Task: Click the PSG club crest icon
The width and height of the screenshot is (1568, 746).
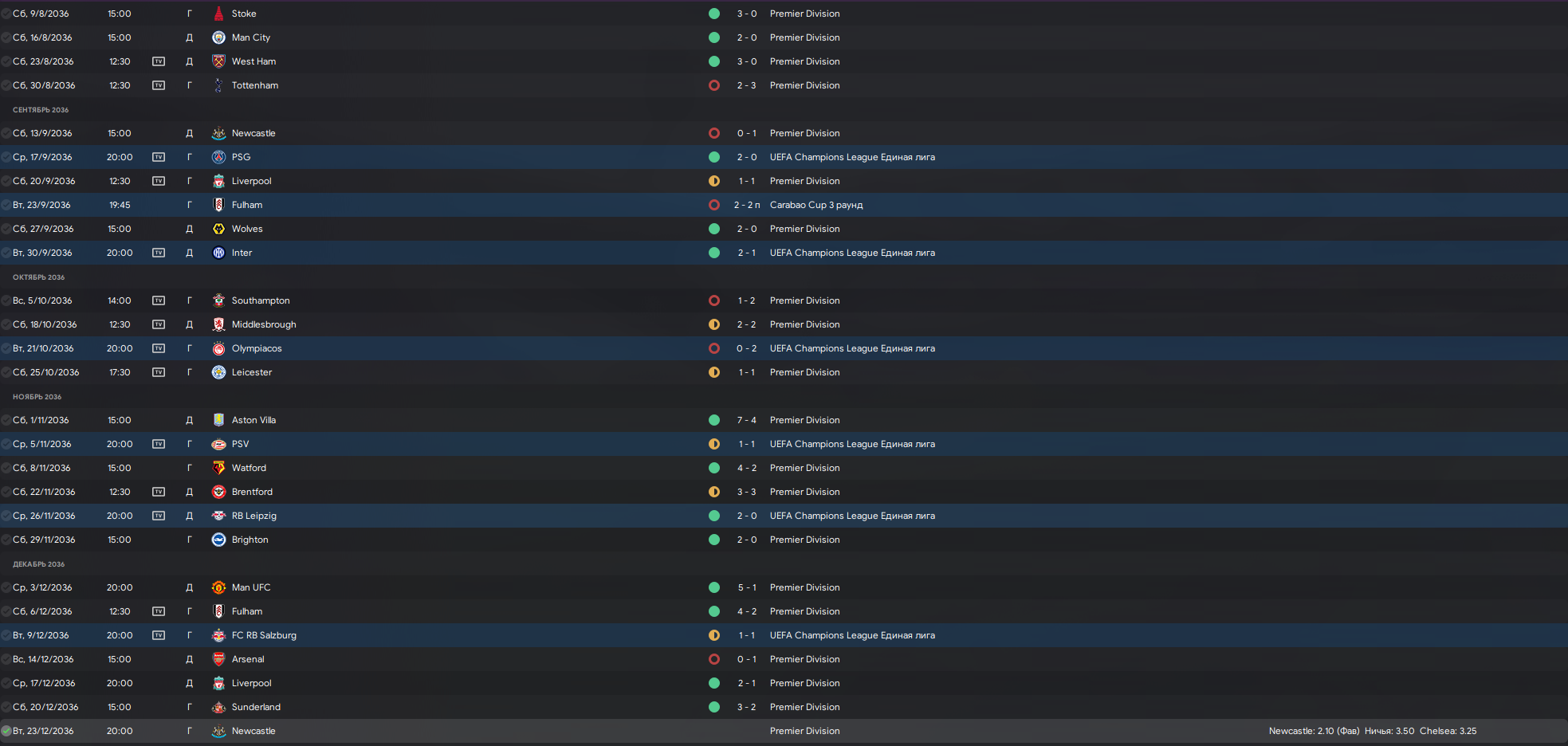Action: click(x=218, y=157)
